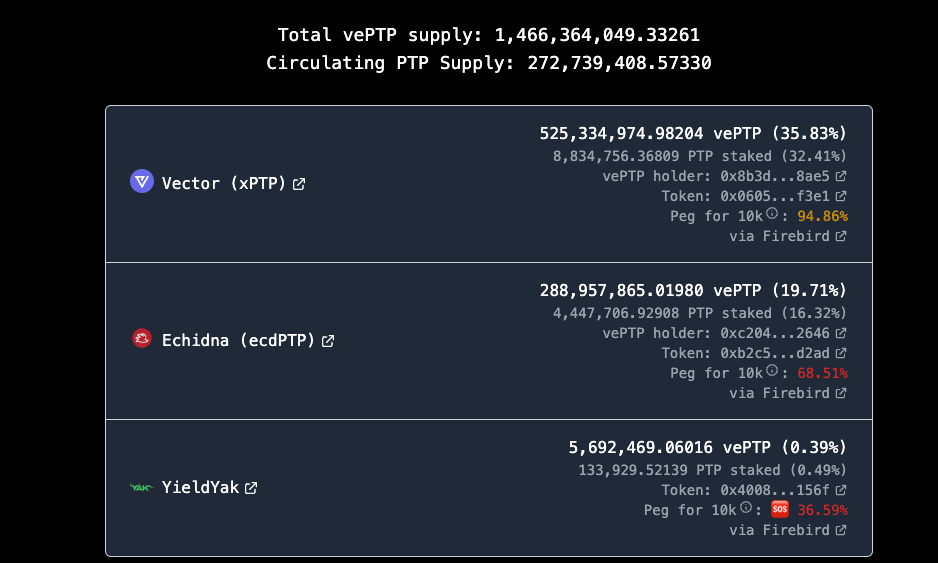Click the Vector purple logo icon

click(x=142, y=181)
